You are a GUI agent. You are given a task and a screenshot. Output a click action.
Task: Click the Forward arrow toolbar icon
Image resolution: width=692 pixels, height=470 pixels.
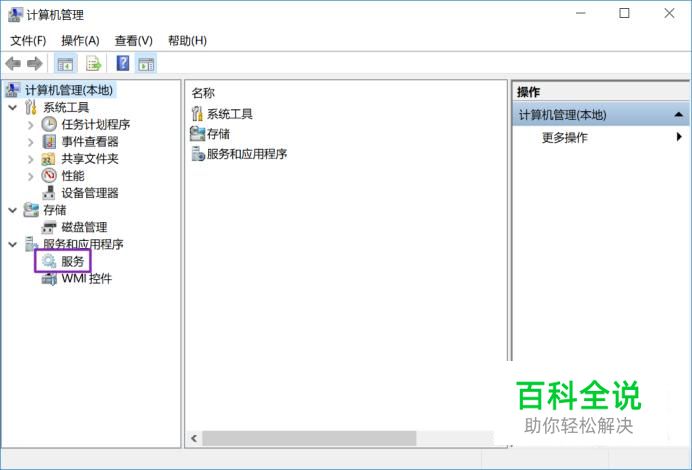pyautogui.click(x=34, y=64)
